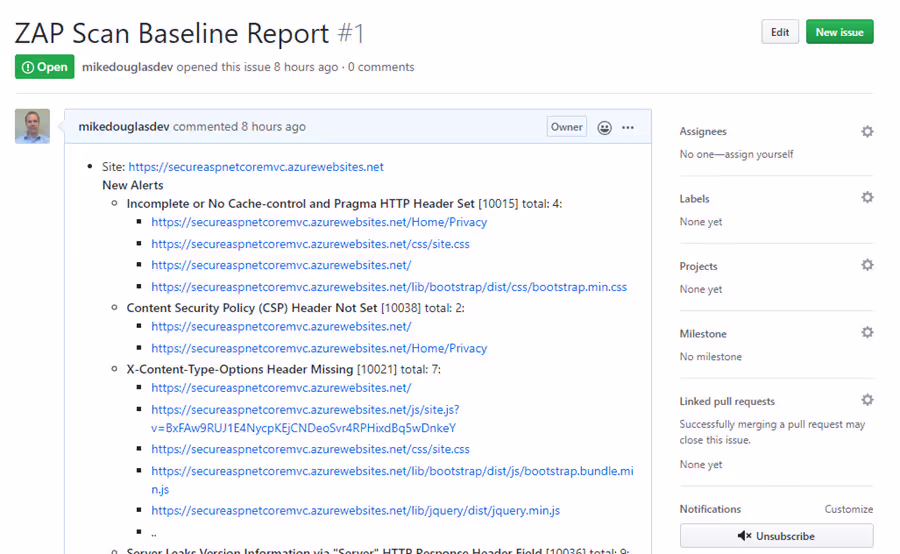Assign yourself to the issue
Viewport: 900px width, 554px height.
click(x=759, y=154)
